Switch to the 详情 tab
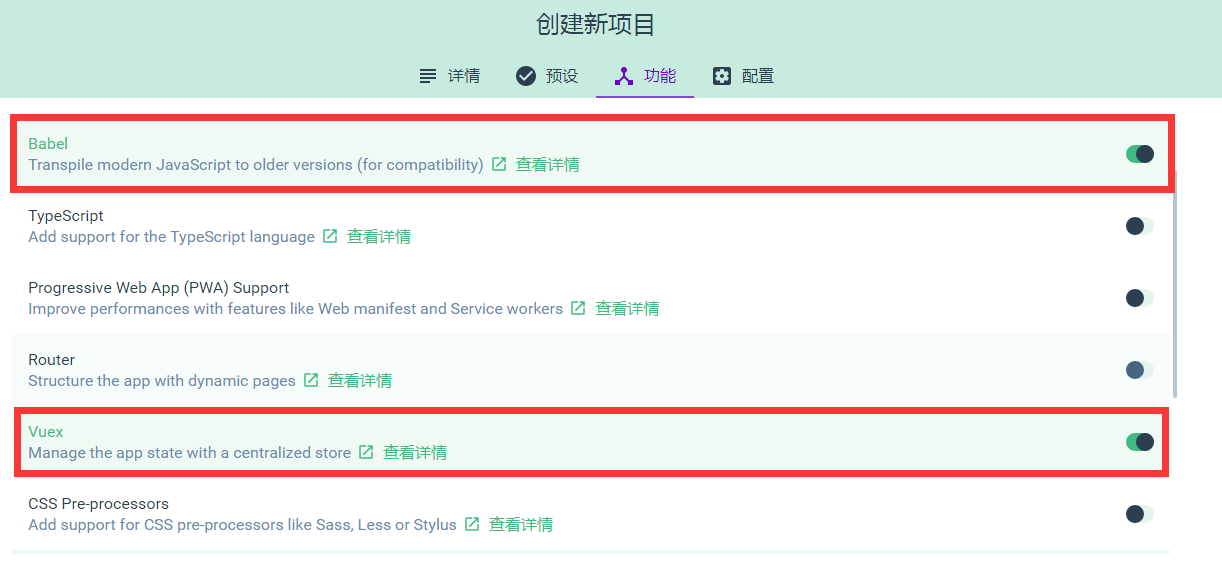 [x=449, y=76]
